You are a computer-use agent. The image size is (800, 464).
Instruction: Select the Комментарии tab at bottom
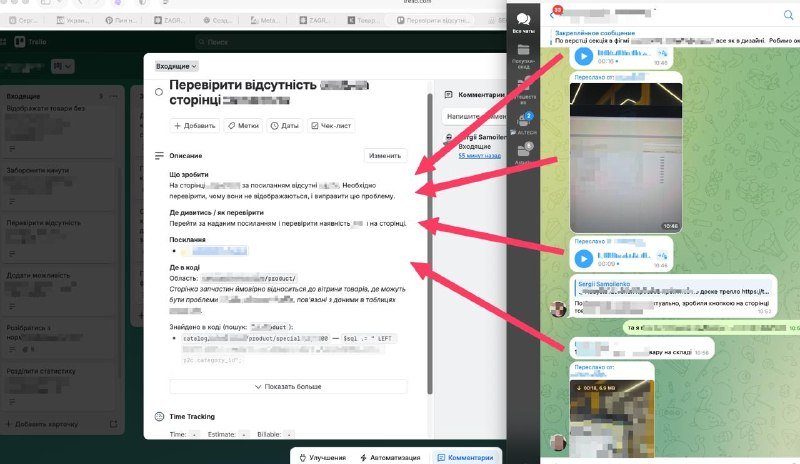[x=465, y=457]
